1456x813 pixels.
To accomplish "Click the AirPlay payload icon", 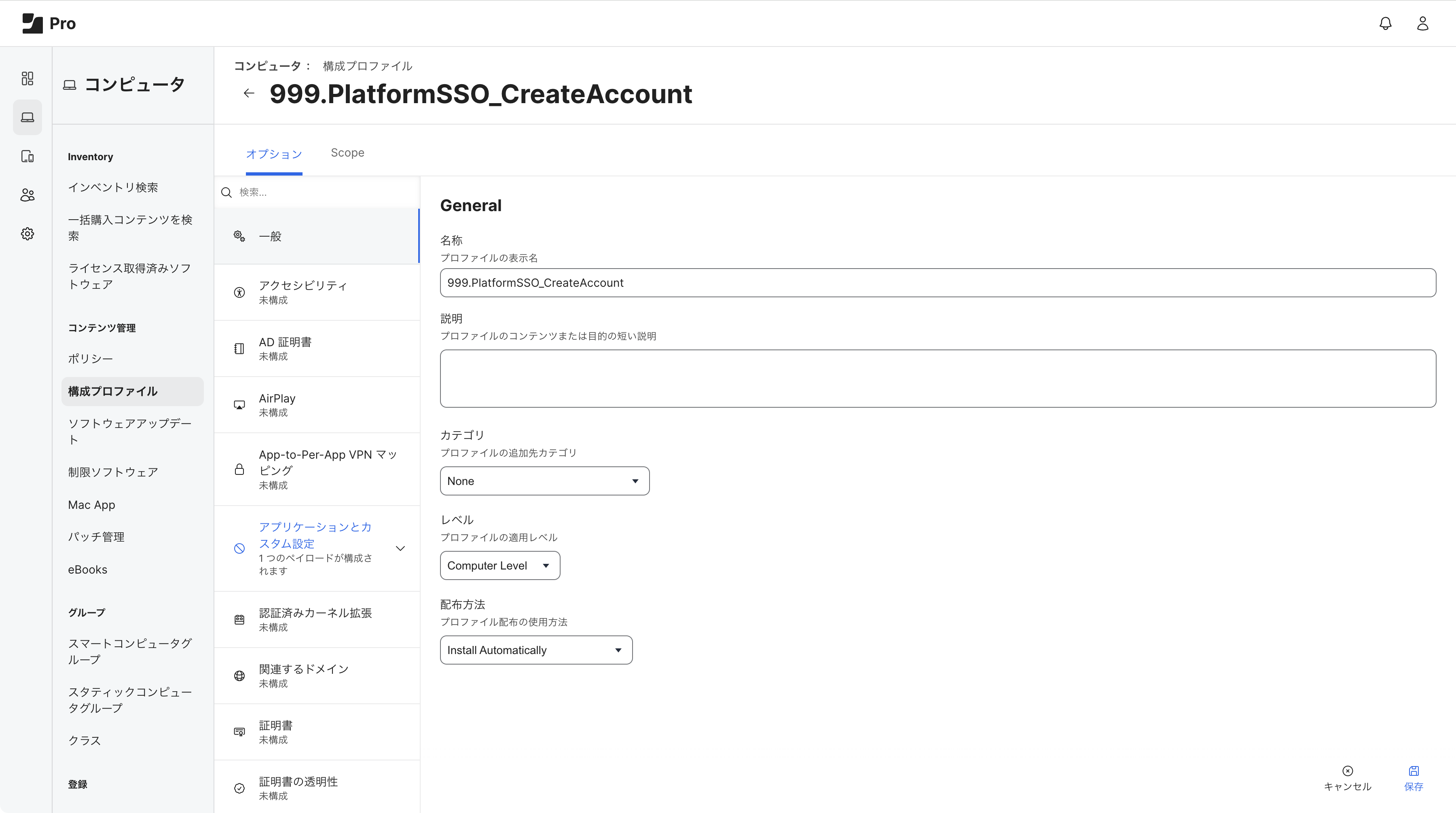I will tap(239, 405).
